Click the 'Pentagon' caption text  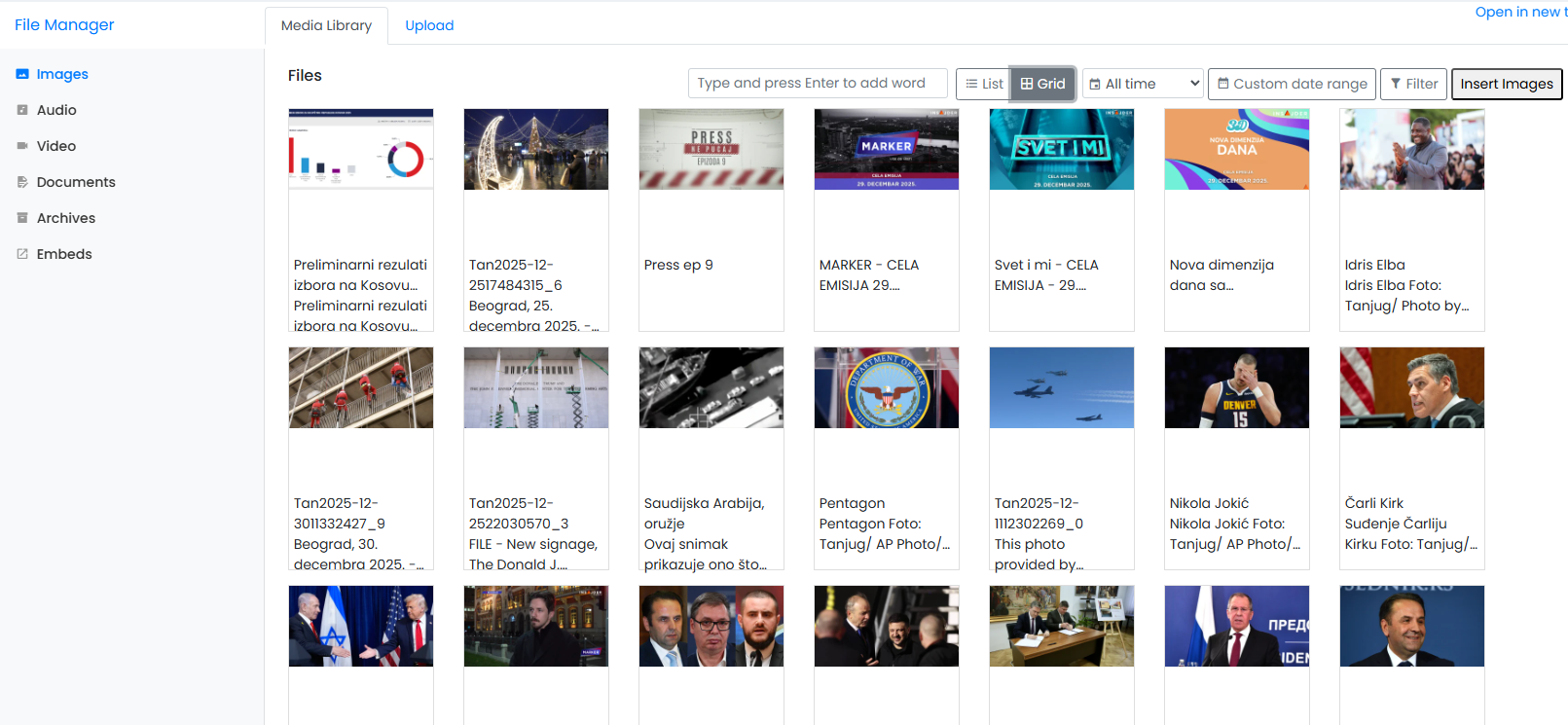pyautogui.click(x=852, y=503)
